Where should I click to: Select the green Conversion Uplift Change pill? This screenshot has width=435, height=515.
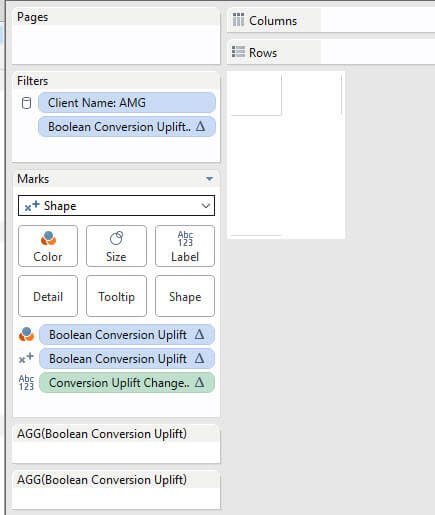[127, 383]
